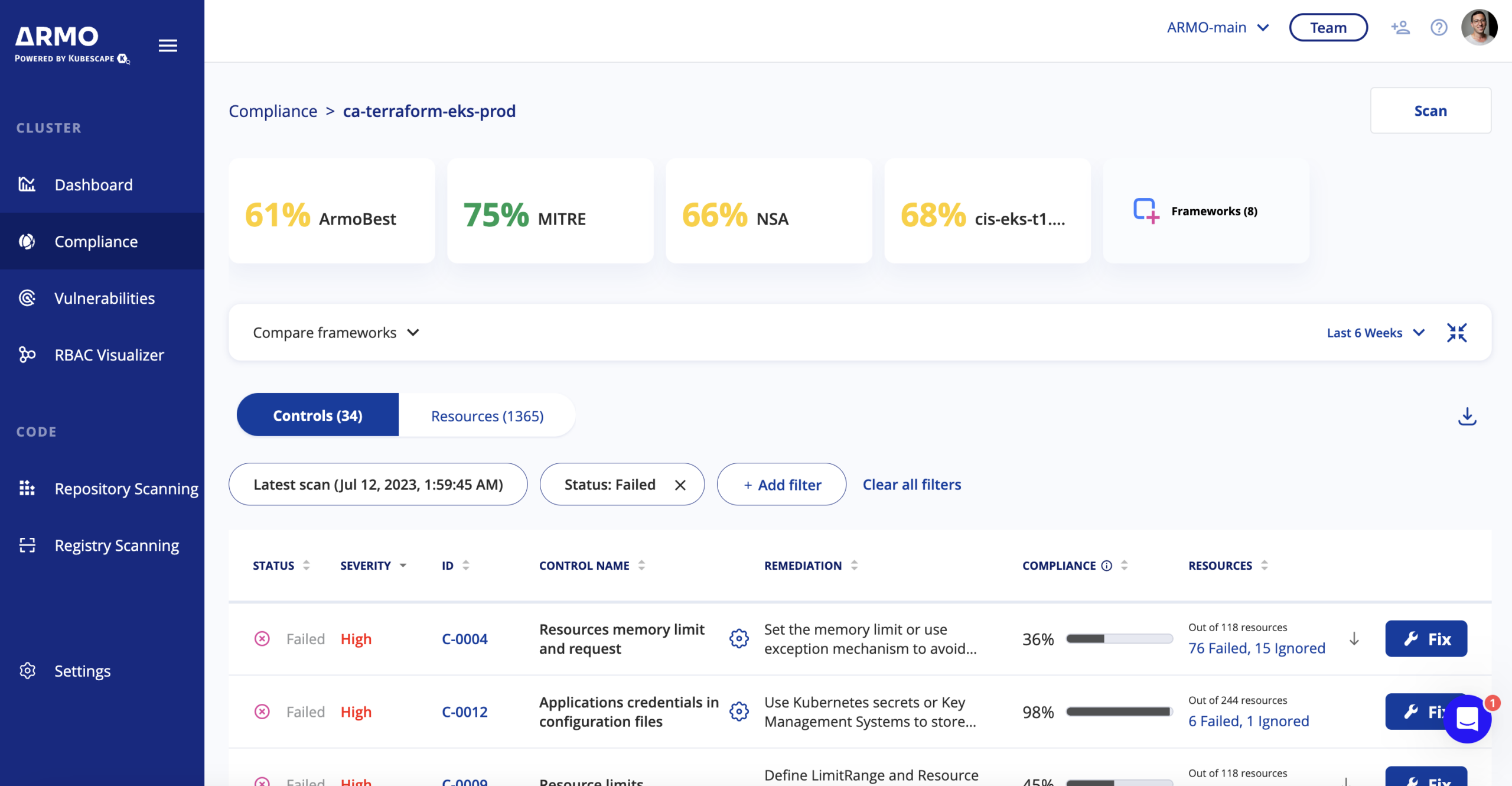The height and width of the screenshot is (786, 1512).
Task: Open the chat support bubble
Action: (1467, 719)
